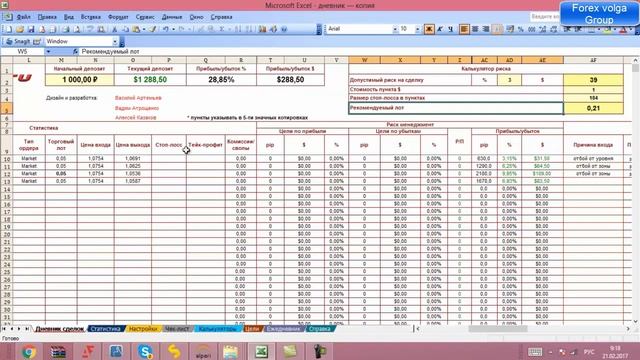Toggle Align Left button
The image size is (640, 360).
coord(464,29)
